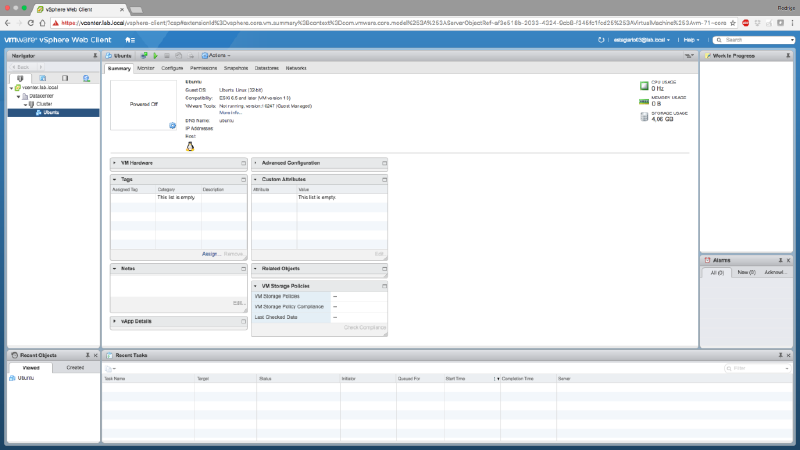
Task: Click the Search field in header
Action: tap(755, 40)
